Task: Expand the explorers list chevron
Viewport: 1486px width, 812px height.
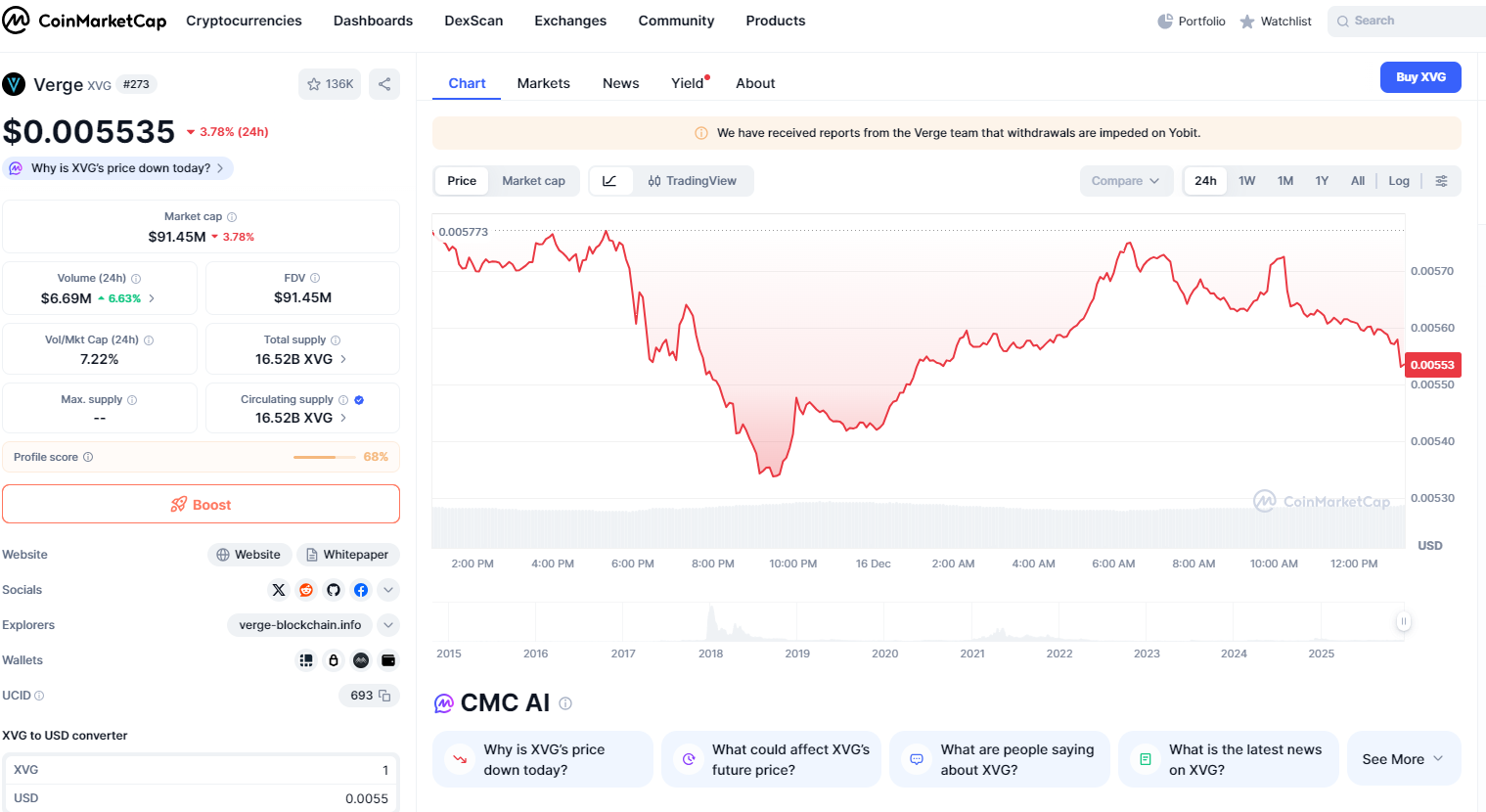Action: point(388,625)
